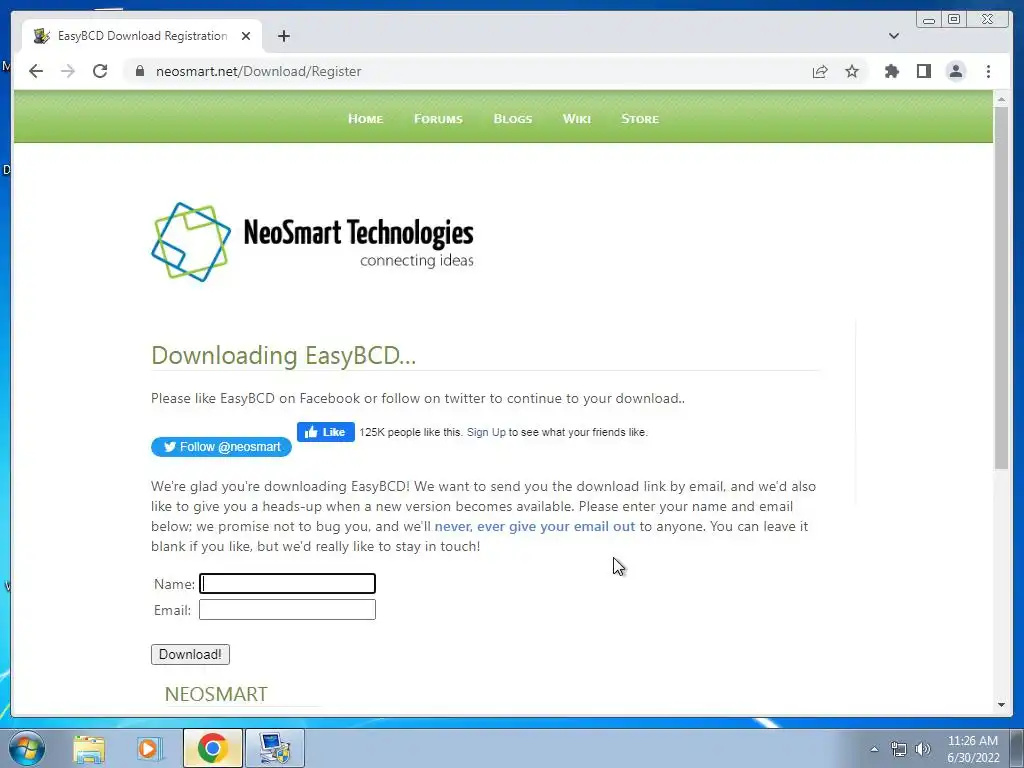Switch to Chrome on the taskbar
1024x768 pixels.
(212, 748)
